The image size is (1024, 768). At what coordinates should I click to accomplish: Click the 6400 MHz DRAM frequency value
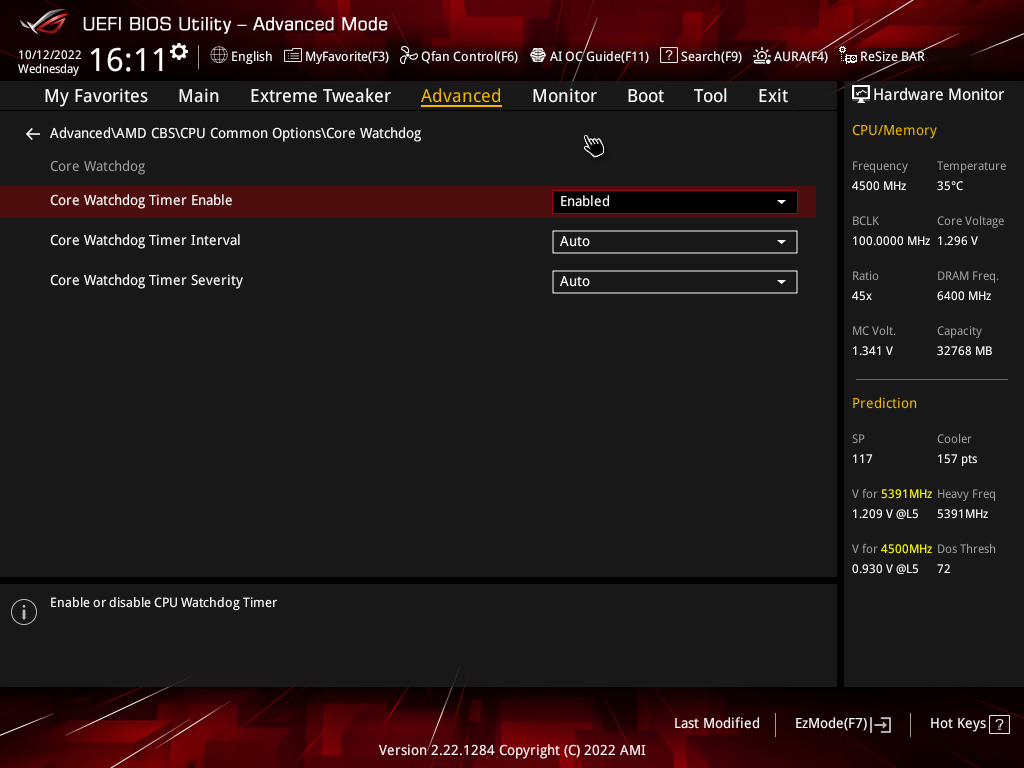[x=964, y=296]
